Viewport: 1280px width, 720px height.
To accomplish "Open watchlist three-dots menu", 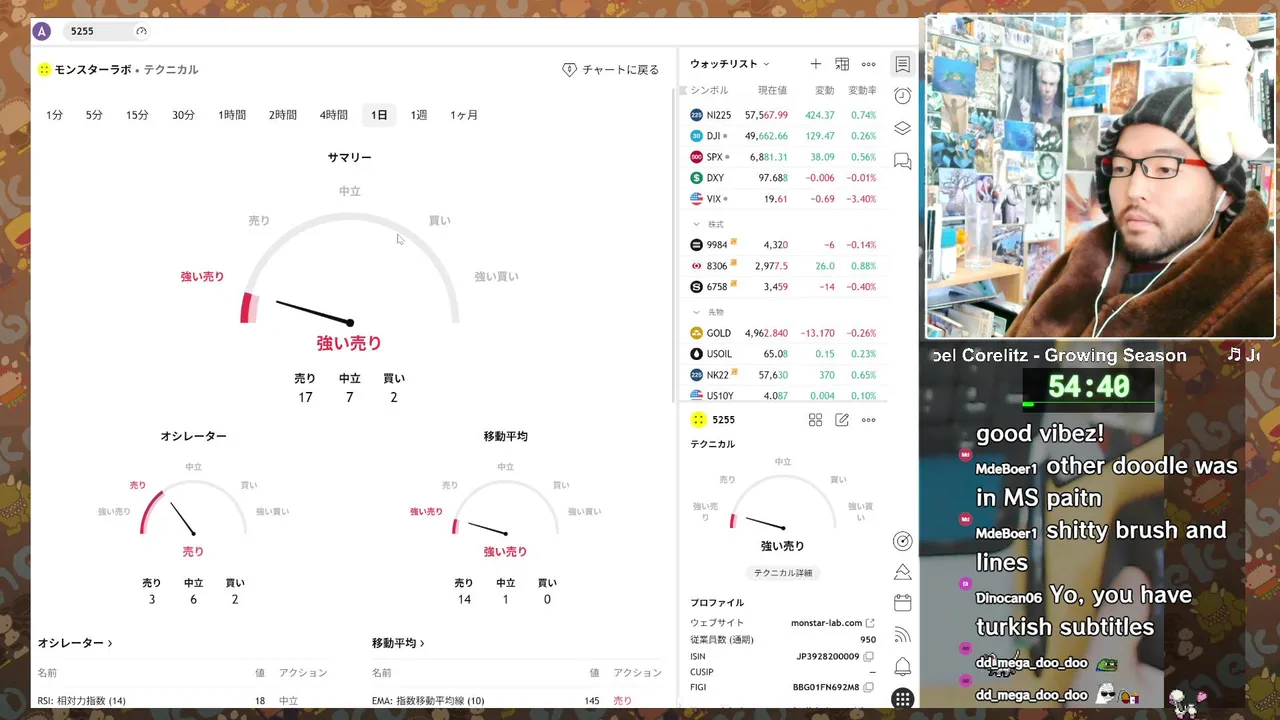I will (868, 64).
